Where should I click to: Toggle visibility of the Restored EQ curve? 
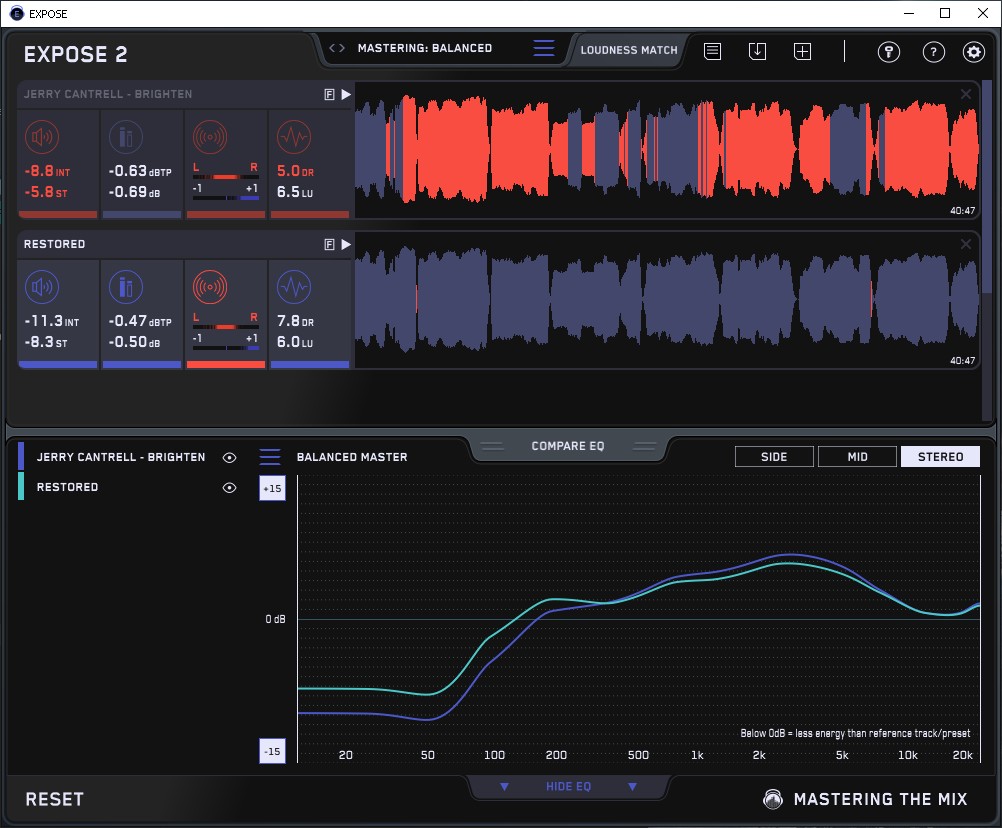click(230, 487)
